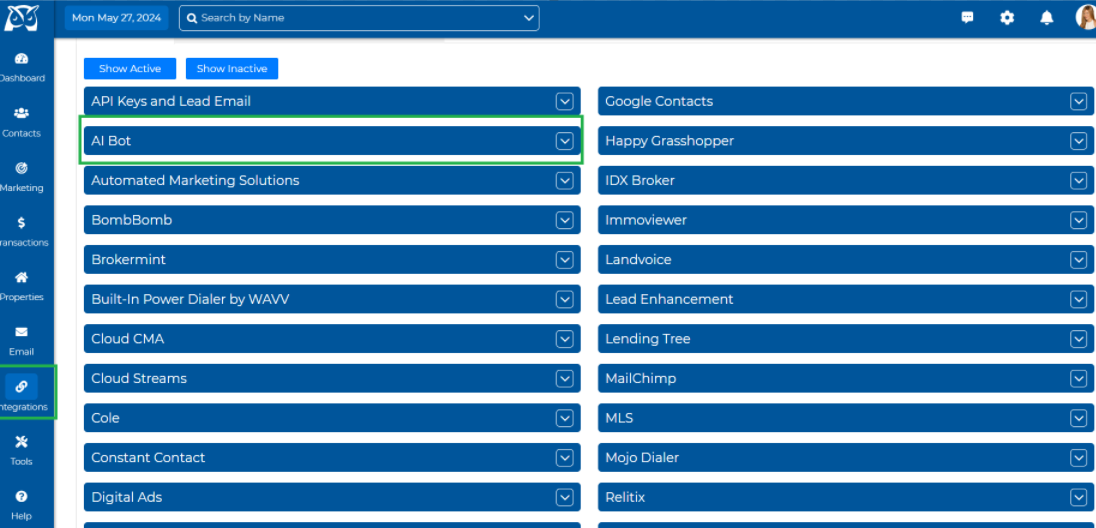The image size is (1096, 528).
Task: Click the AI Bot label text
Action: [x=111, y=141]
